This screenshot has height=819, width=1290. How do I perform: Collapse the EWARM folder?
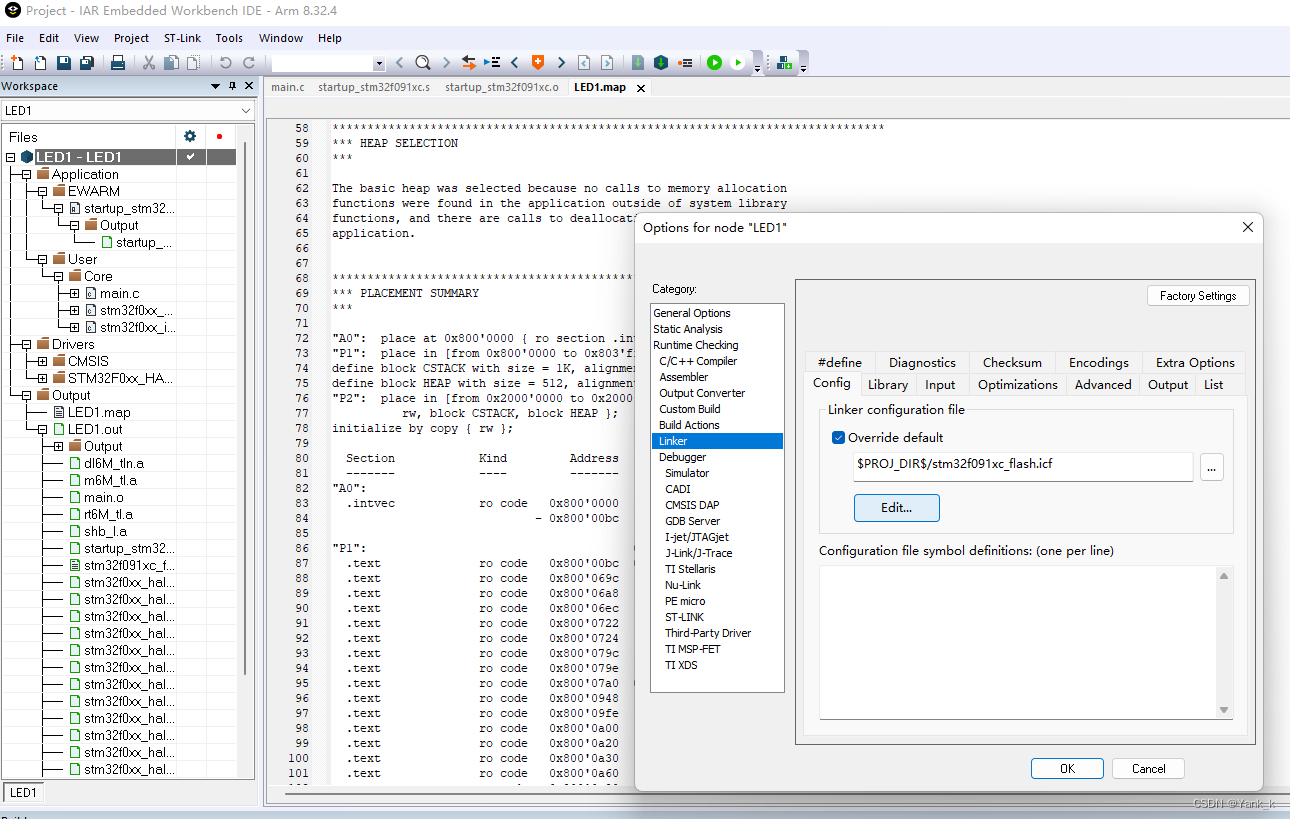pos(43,191)
